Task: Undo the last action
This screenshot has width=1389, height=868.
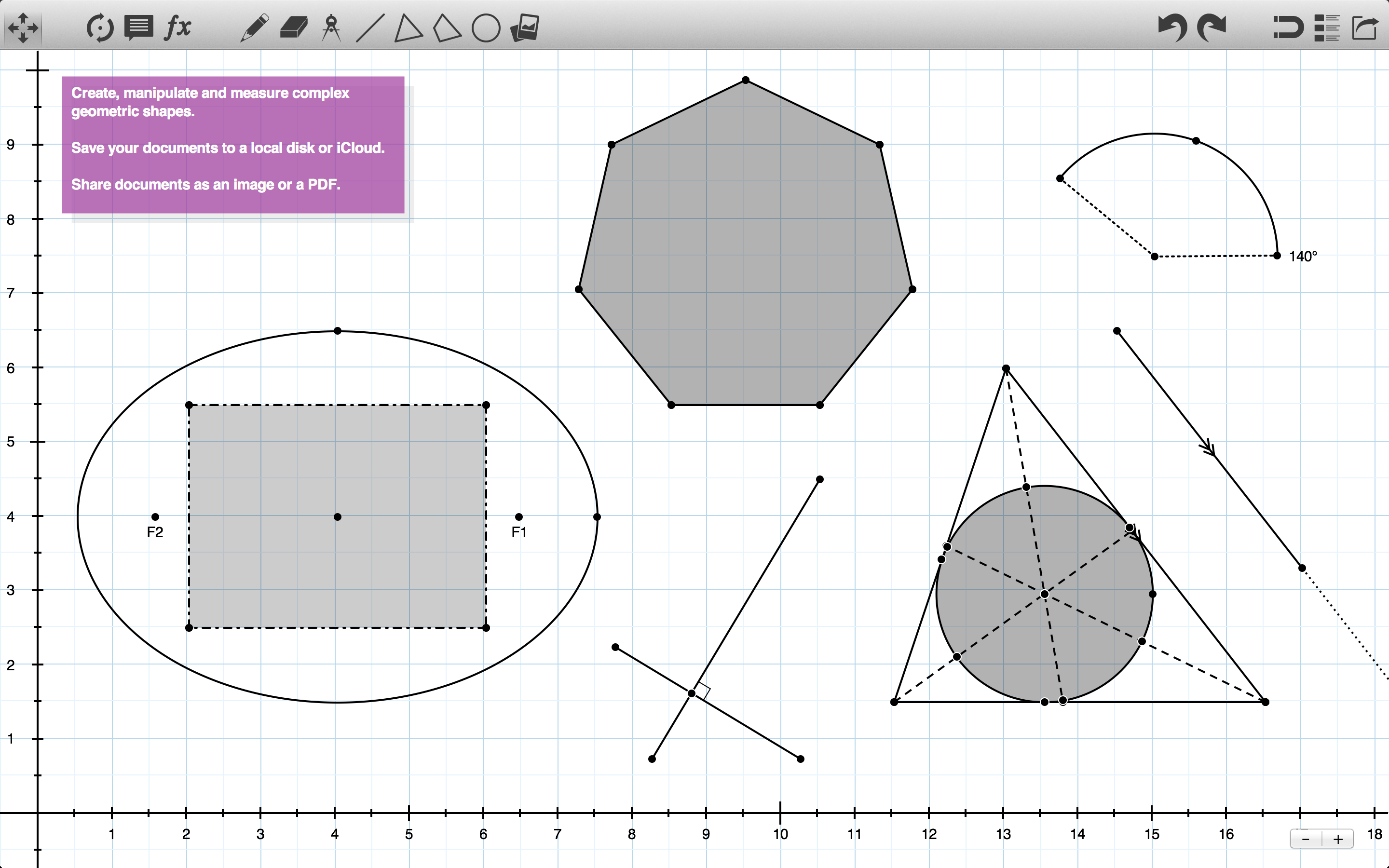Action: click(x=1171, y=27)
